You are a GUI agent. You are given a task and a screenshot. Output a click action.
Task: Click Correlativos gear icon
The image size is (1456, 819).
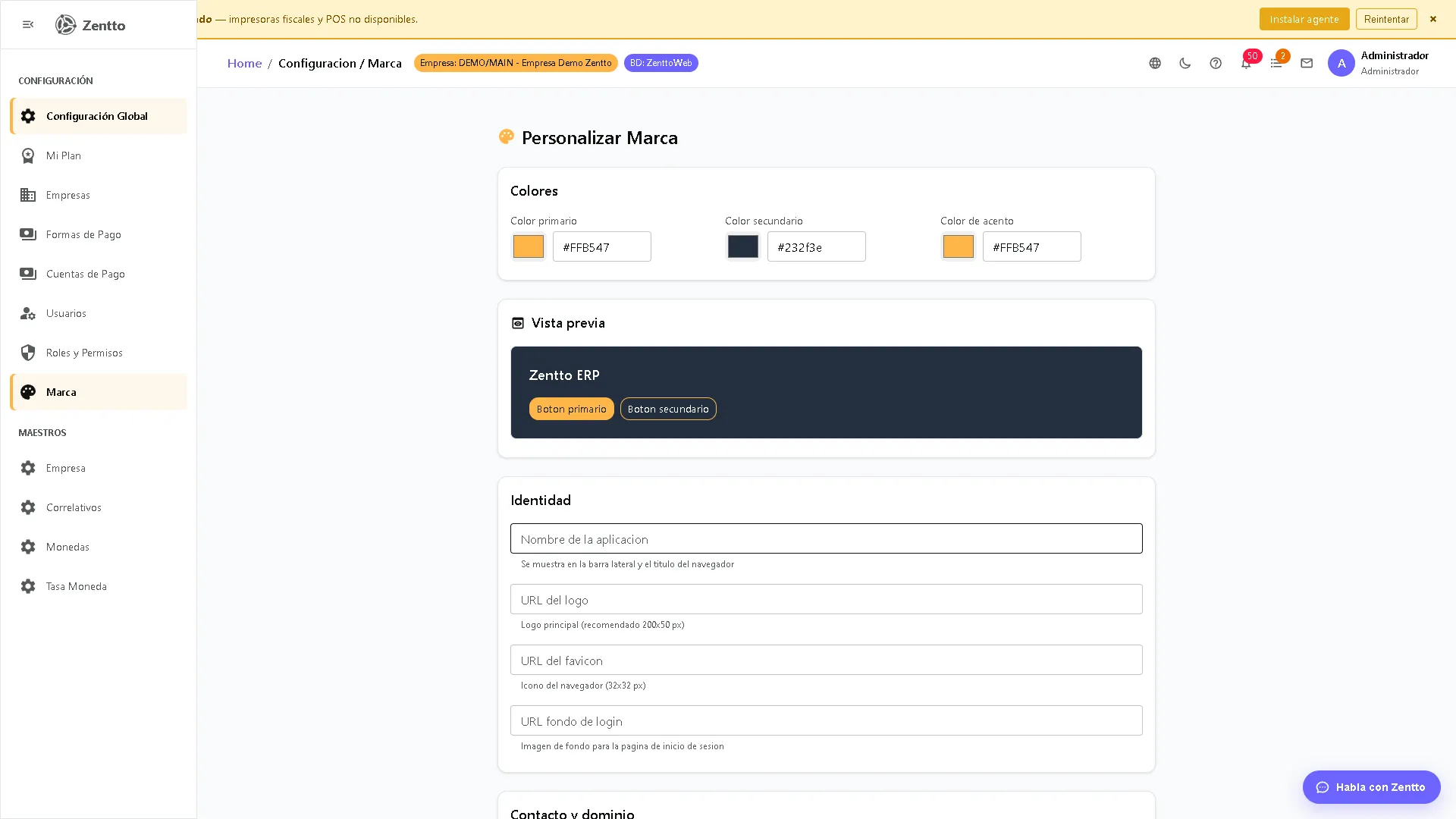[x=28, y=507]
